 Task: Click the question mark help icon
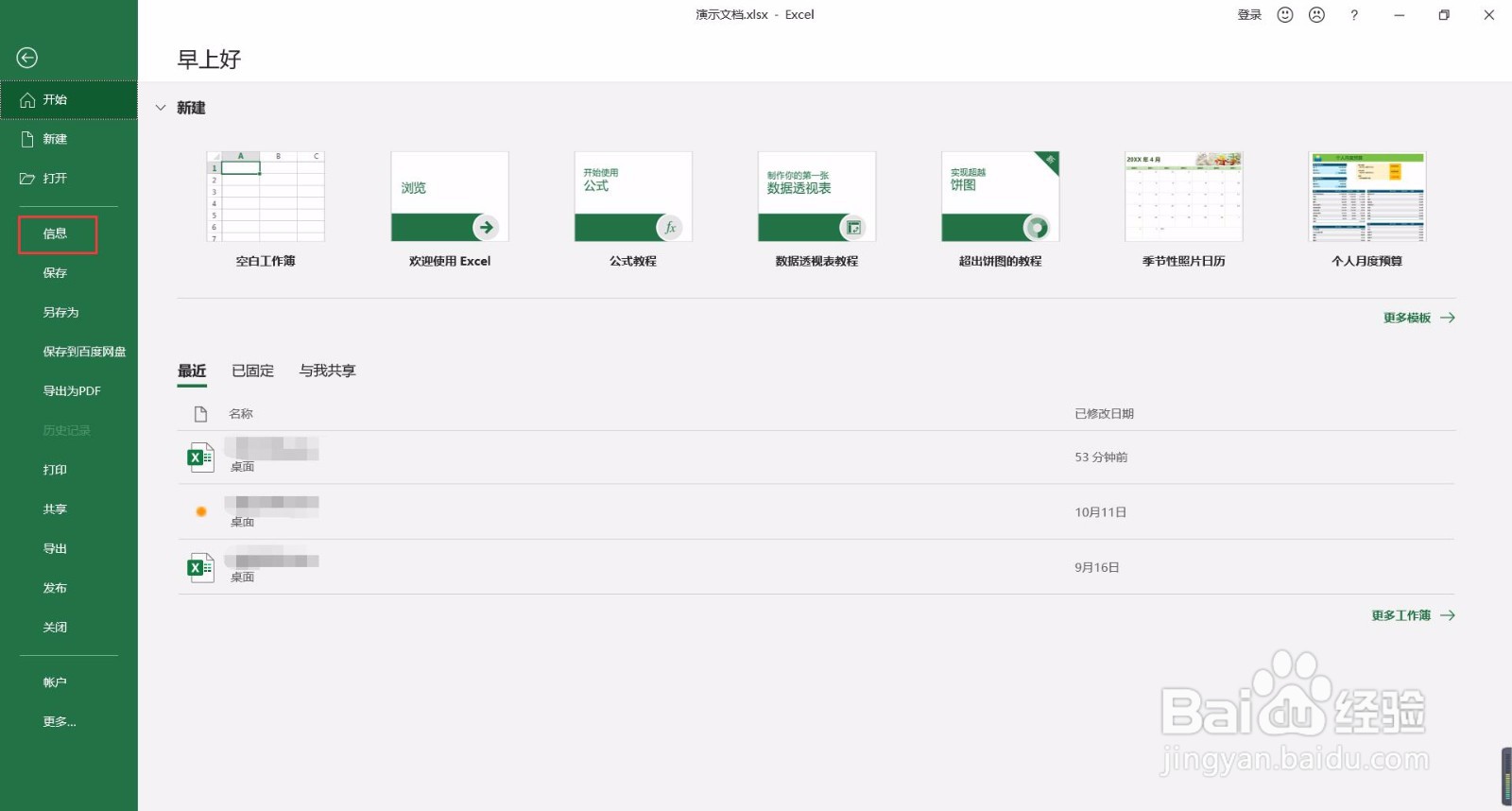(x=1354, y=15)
